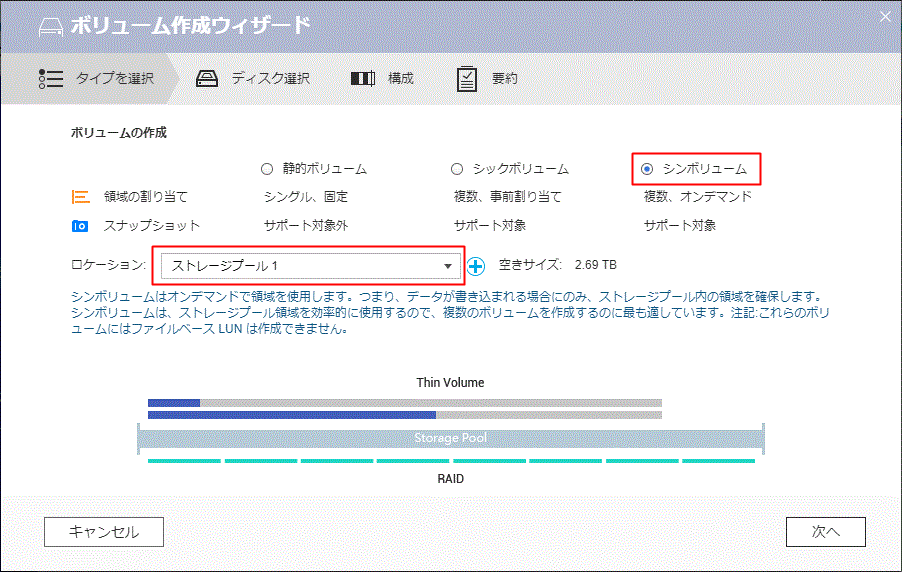Select the 静的ボリューム radio button
The image size is (902, 572).
[267, 169]
